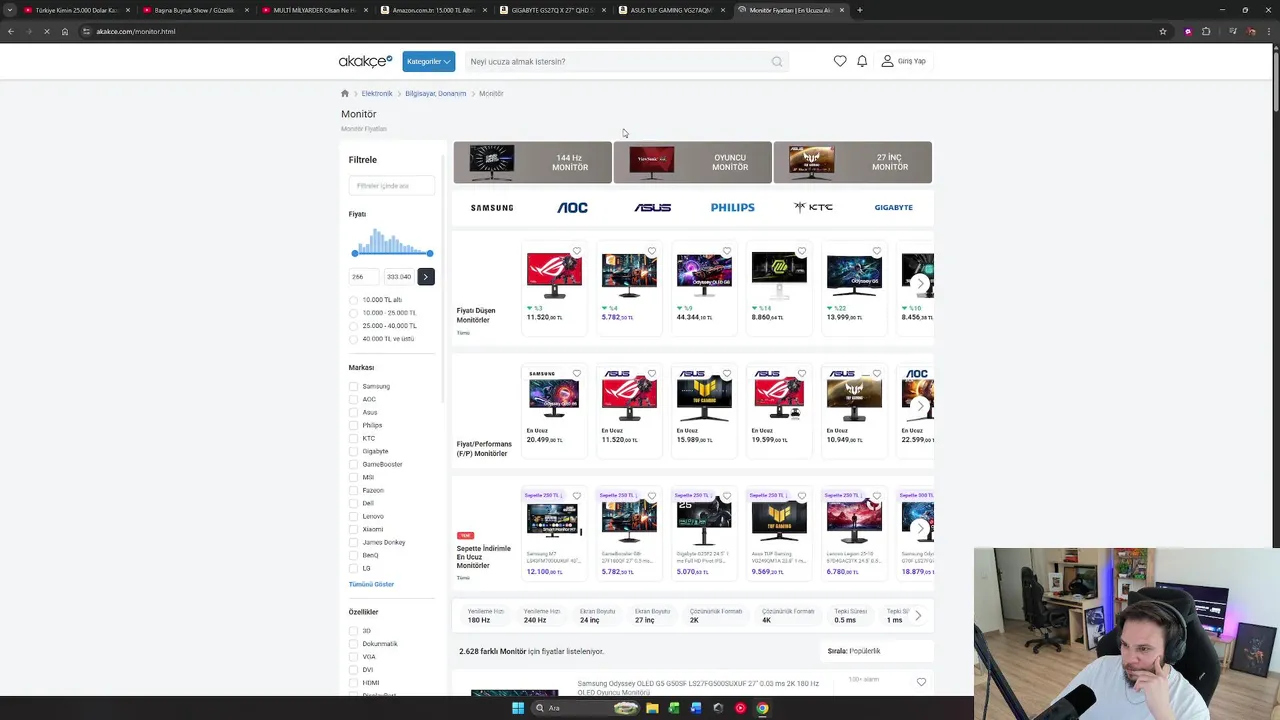Screen dimensions: 1280x720
Task: Show more feature filter chips arrow
Action: tap(918, 615)
